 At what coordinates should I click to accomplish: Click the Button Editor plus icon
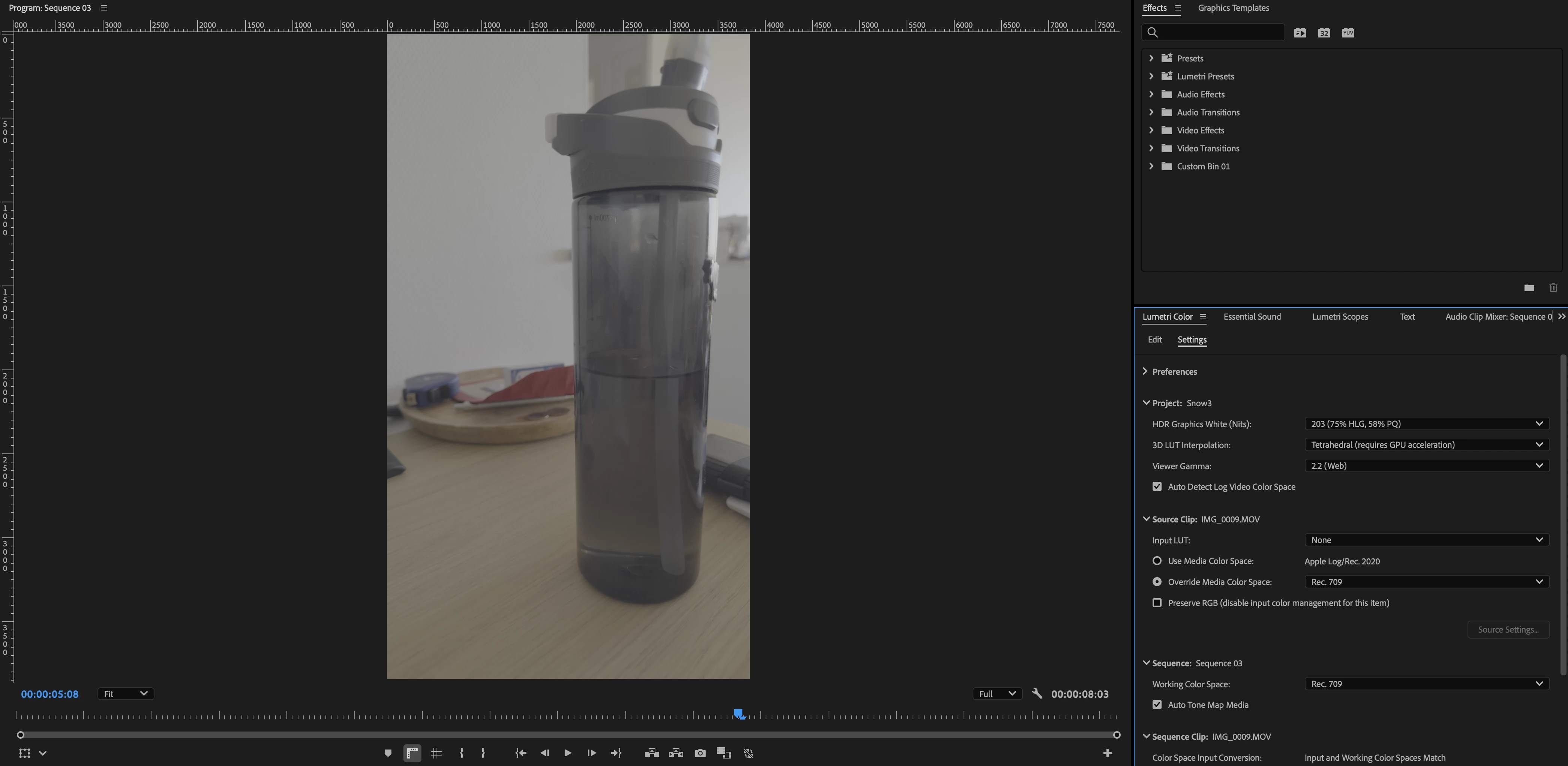(1107, 753)
